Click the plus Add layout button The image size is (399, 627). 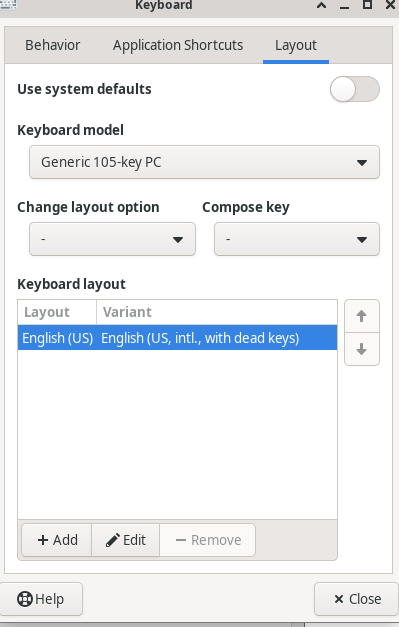pos(57,540)
